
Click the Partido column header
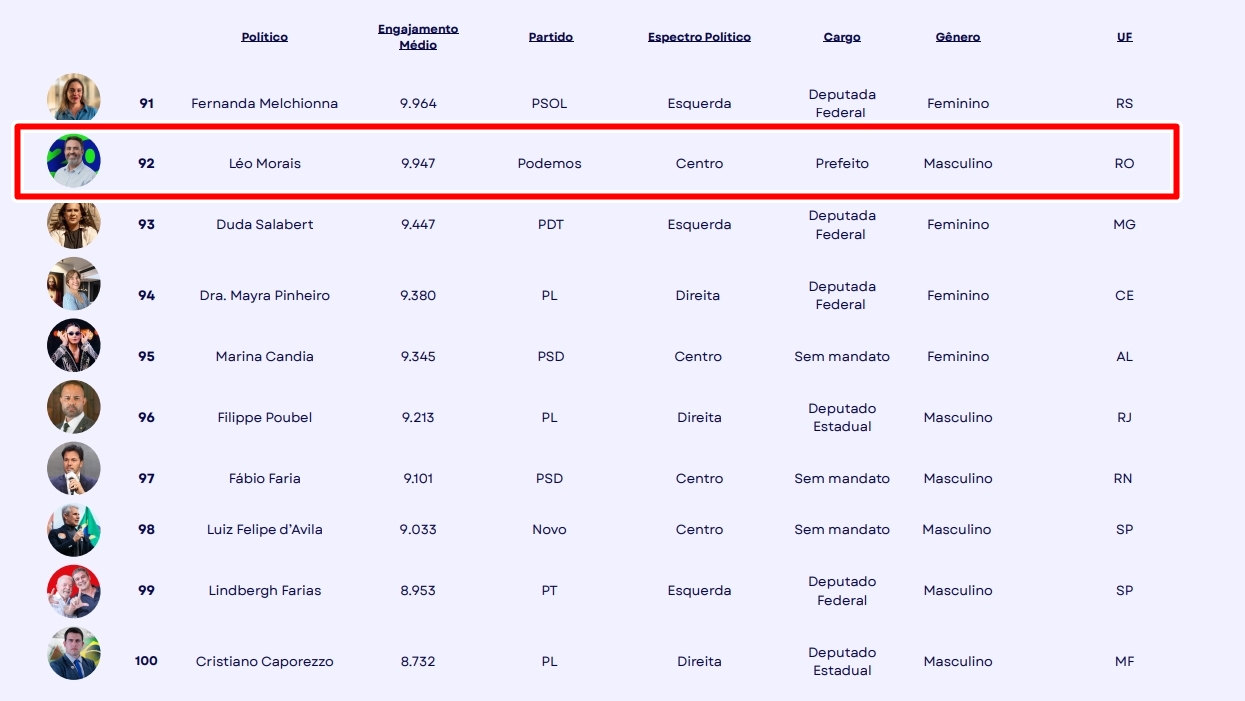(x=551, y=37)
